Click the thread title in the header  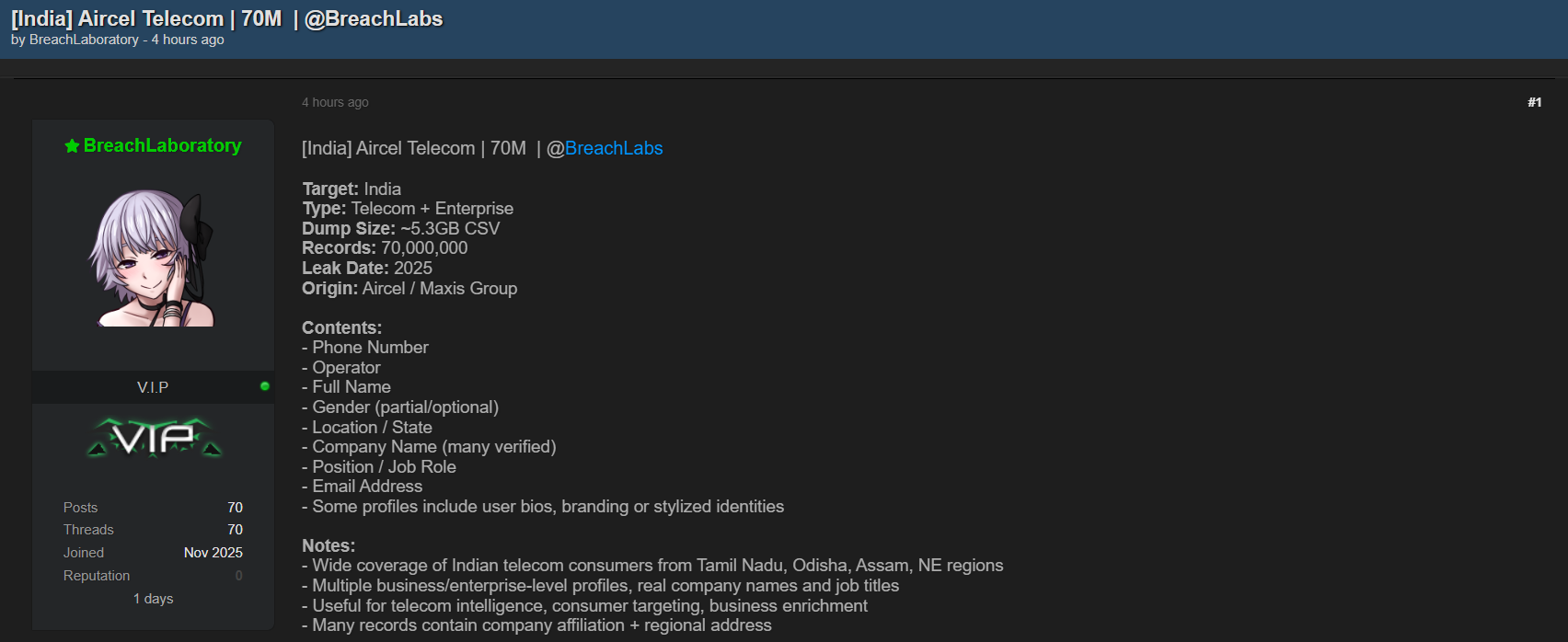tap(226, 18)
